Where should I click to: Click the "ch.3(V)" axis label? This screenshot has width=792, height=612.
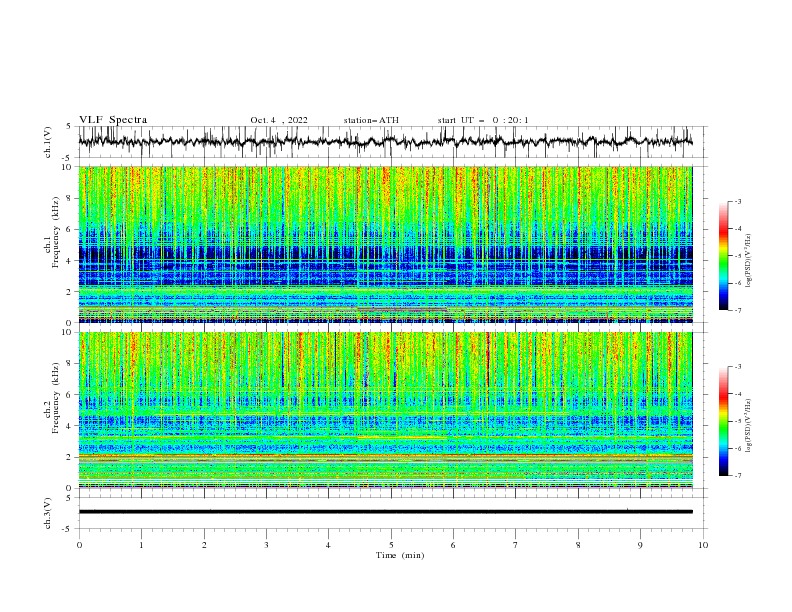click(48, 513)
